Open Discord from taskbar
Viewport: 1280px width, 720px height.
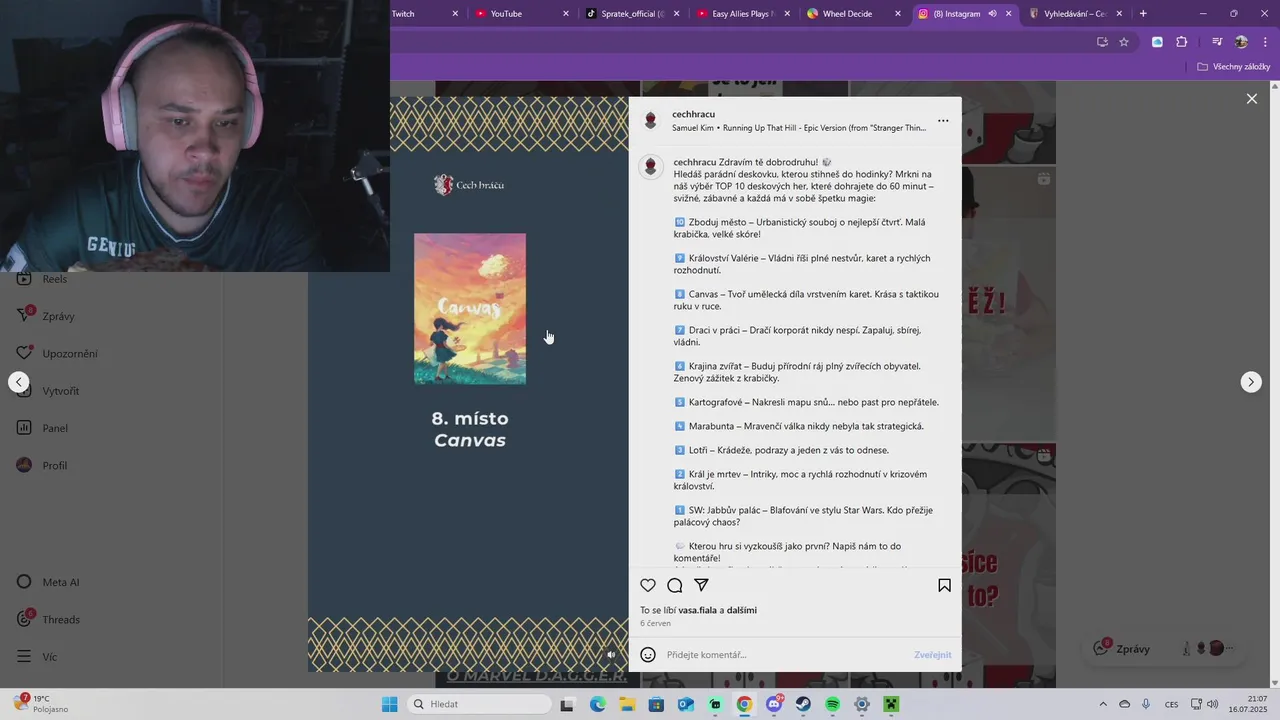tap(774, 704)
